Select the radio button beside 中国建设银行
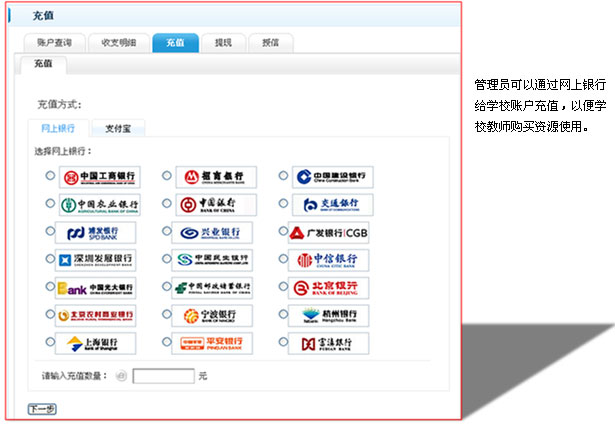The image size is (615, 425). [x=283, y=175]
